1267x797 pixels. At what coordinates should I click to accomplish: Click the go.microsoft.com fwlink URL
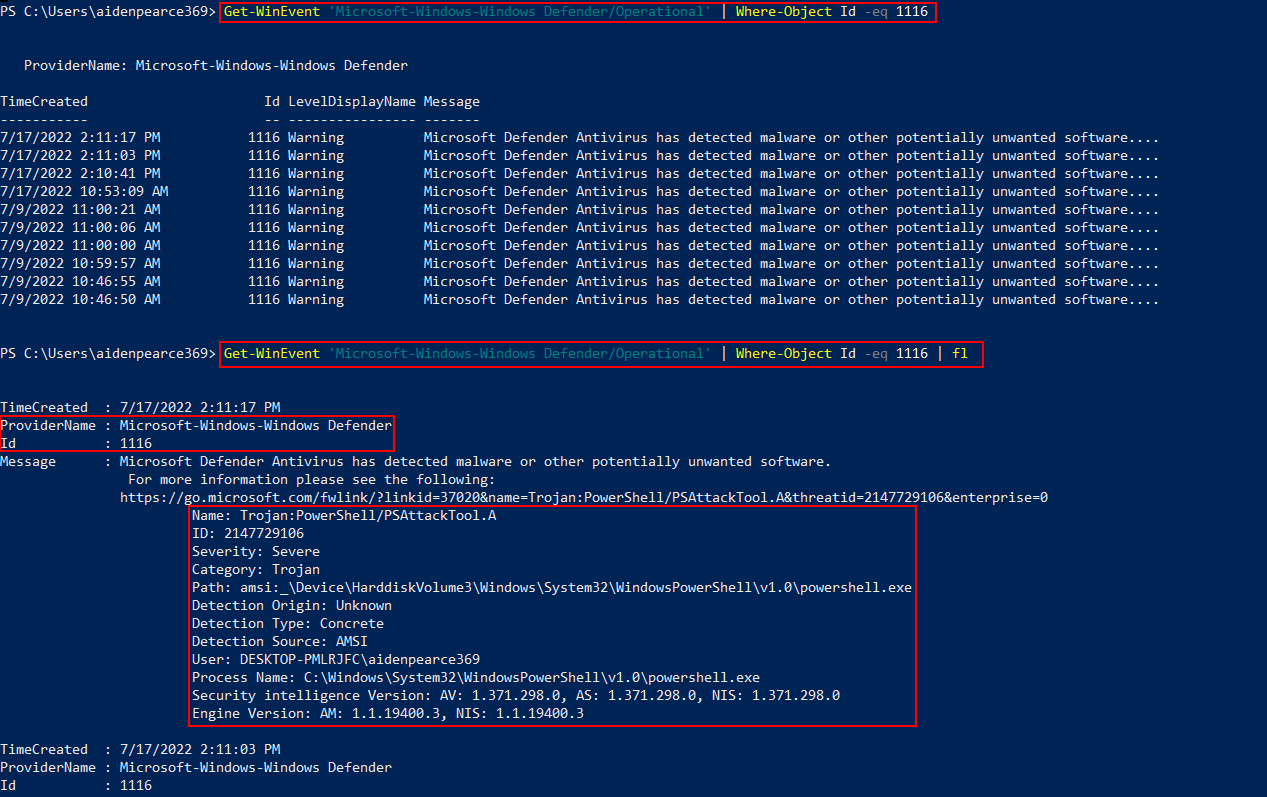(x=584, y=498)
